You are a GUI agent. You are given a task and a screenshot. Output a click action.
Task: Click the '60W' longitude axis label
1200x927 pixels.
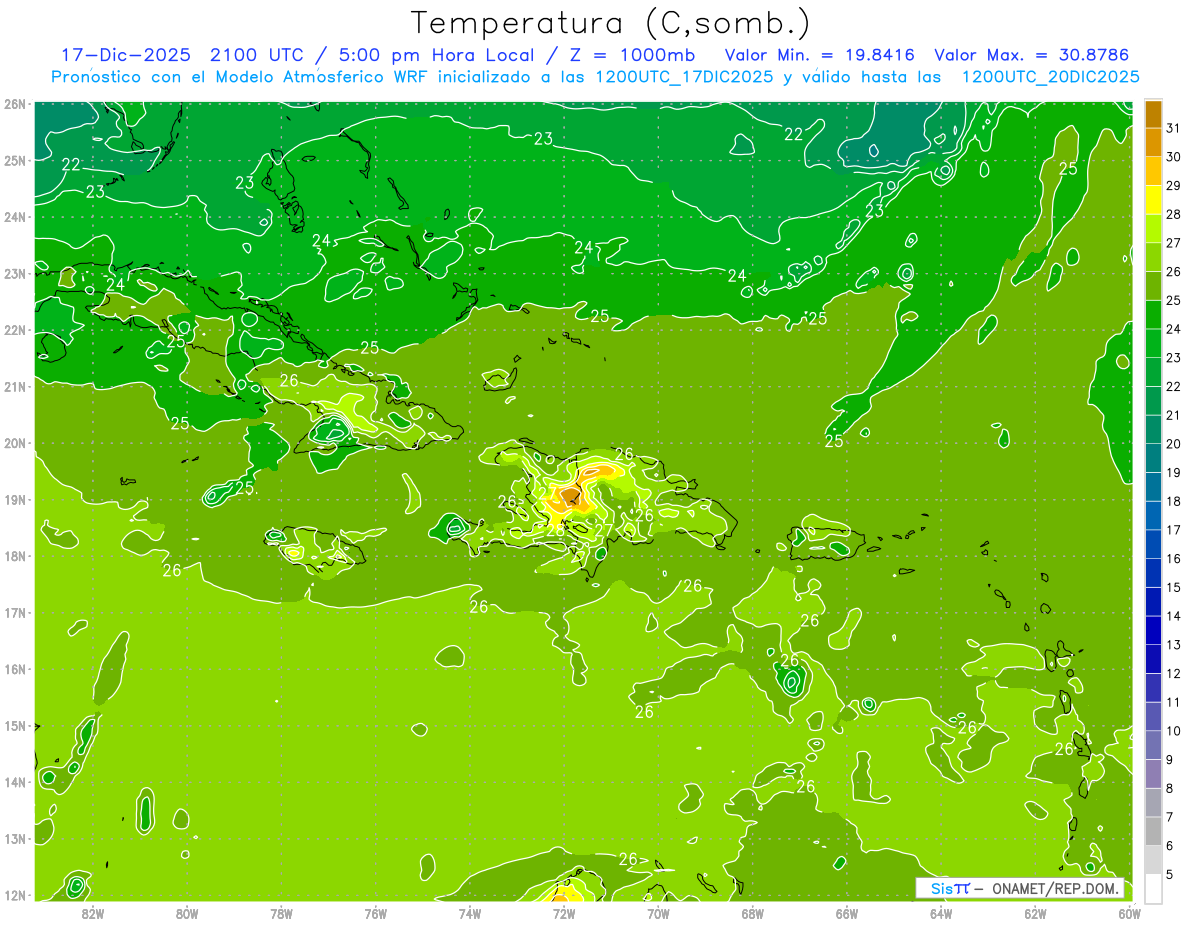1130,912
